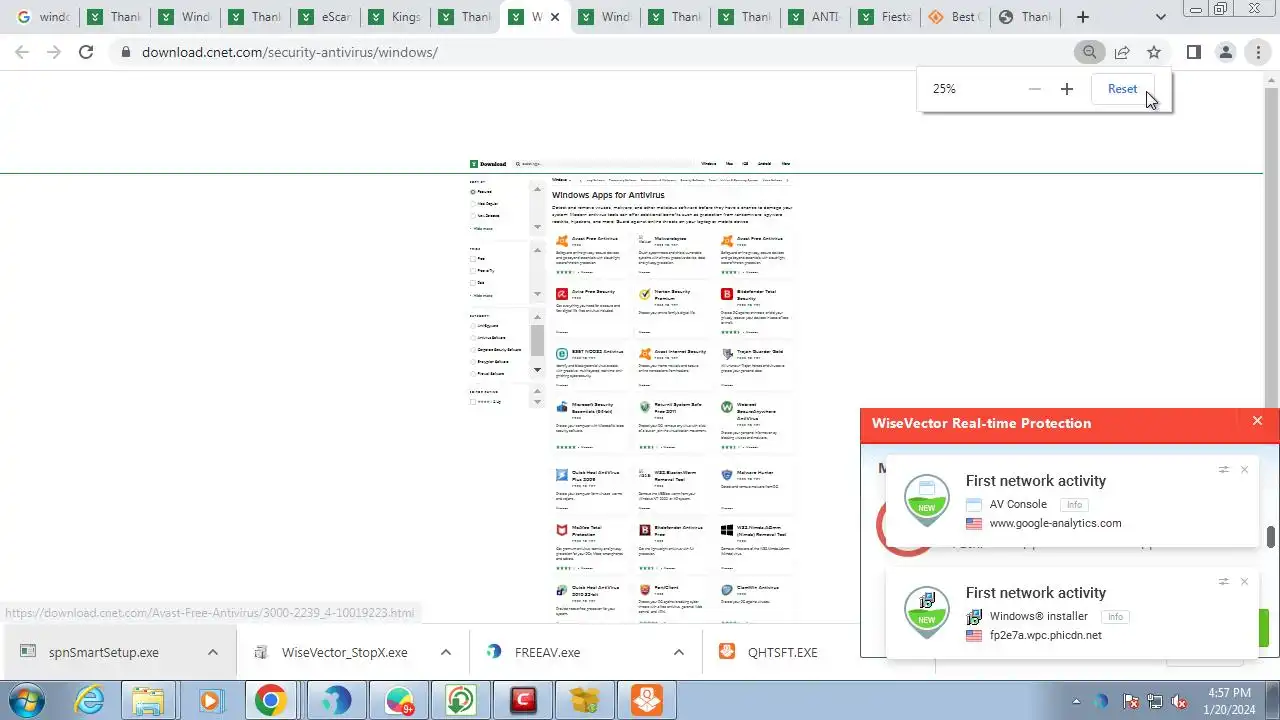Click the Bitdefender Total Security icon
The height and width of the screenshot is (720, 1280).
[x=727, y=295]
